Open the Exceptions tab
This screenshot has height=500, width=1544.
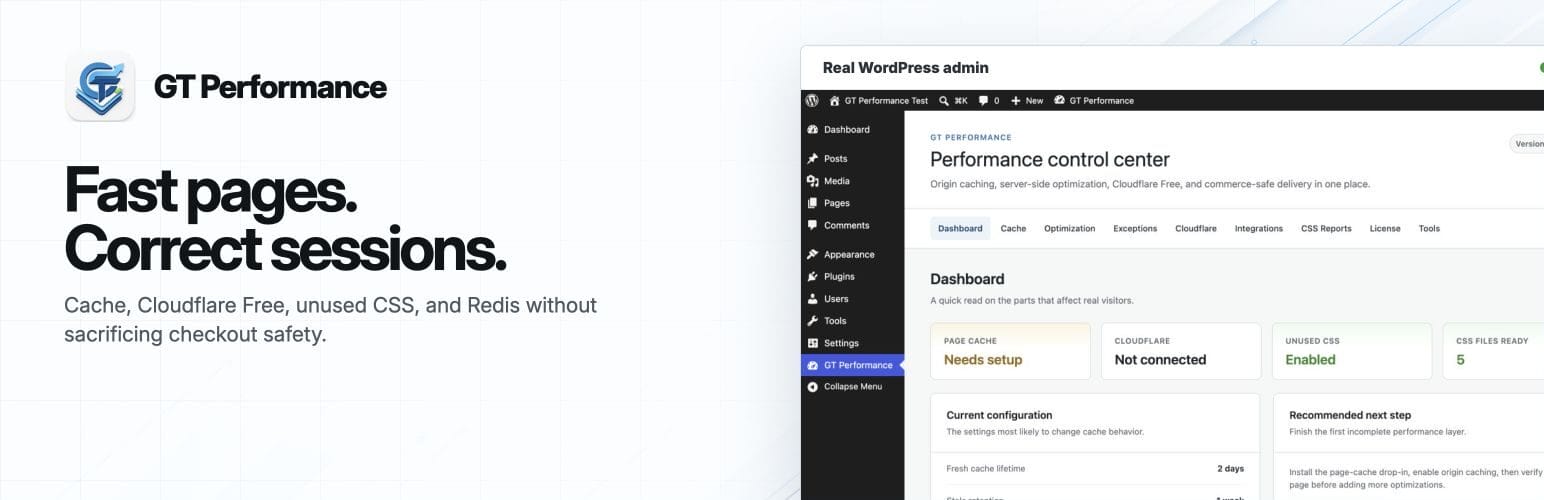coord(1135,228)
